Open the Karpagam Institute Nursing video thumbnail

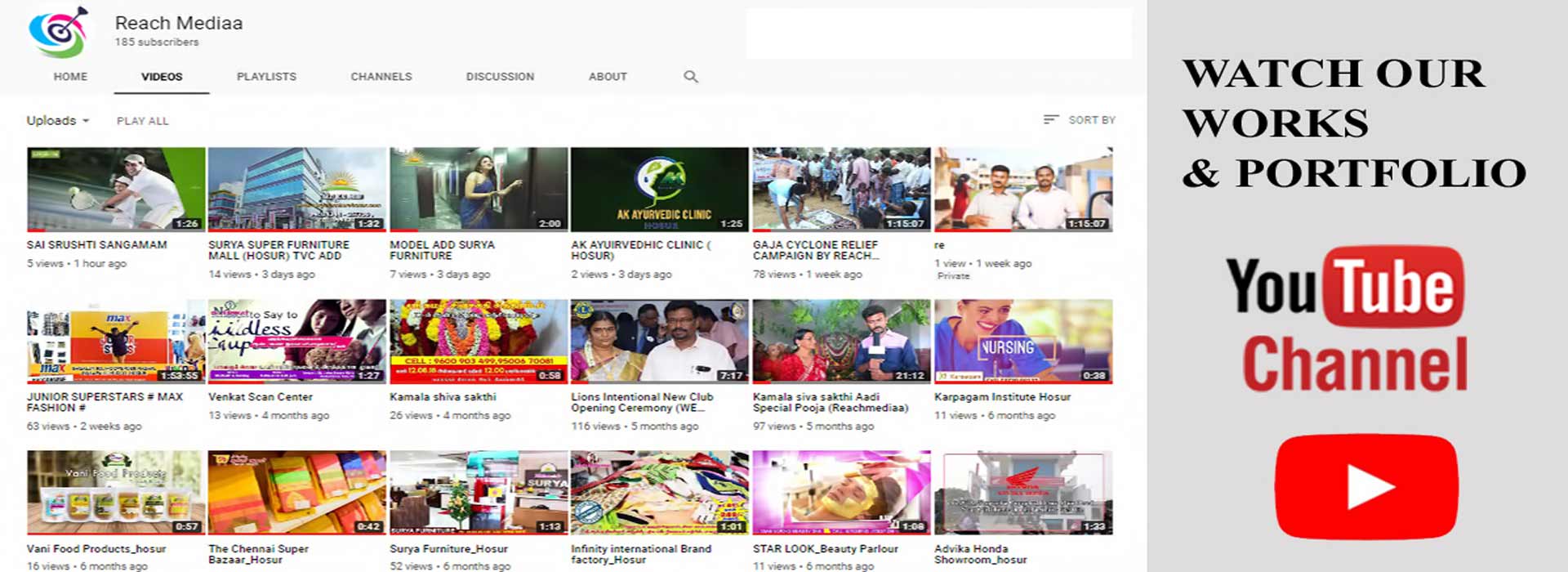pyautogui.click(x=1022, y=342)
